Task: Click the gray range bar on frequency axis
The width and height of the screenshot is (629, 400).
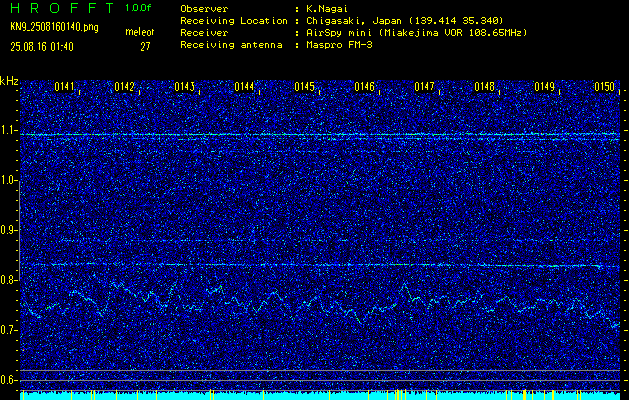Action: pos(20,231)
